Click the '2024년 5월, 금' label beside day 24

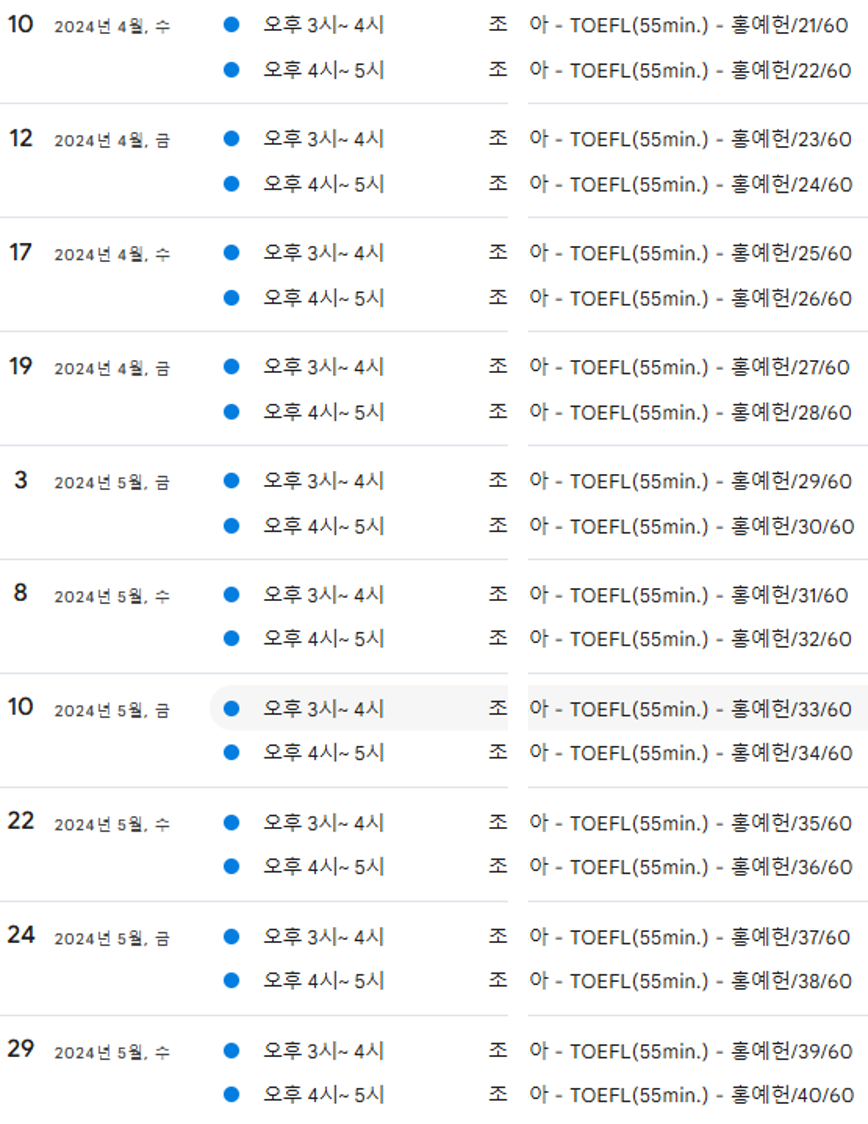[112, 938]
